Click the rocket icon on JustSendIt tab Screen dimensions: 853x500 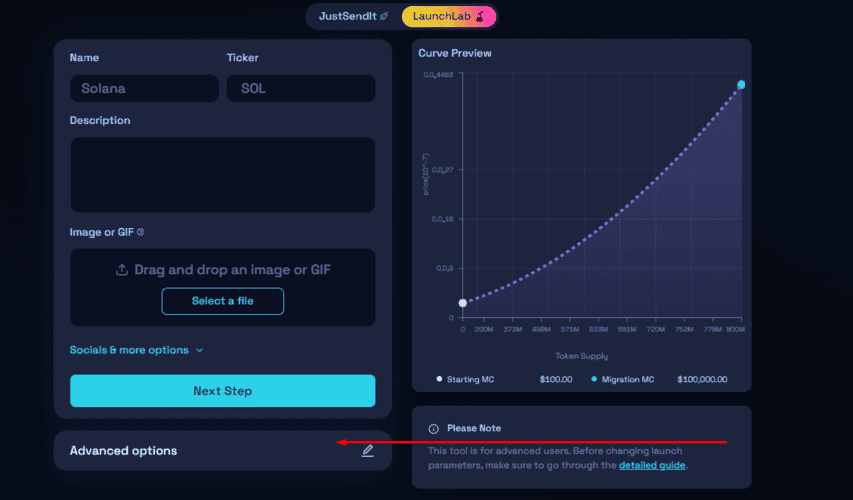(x=384, y=16)
